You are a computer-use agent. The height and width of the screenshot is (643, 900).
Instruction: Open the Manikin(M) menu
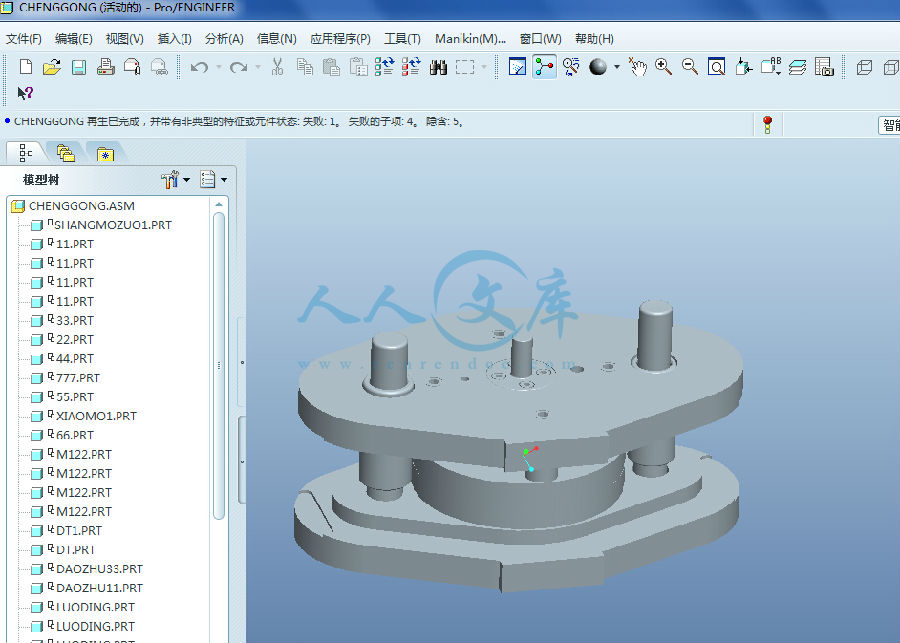470,39
